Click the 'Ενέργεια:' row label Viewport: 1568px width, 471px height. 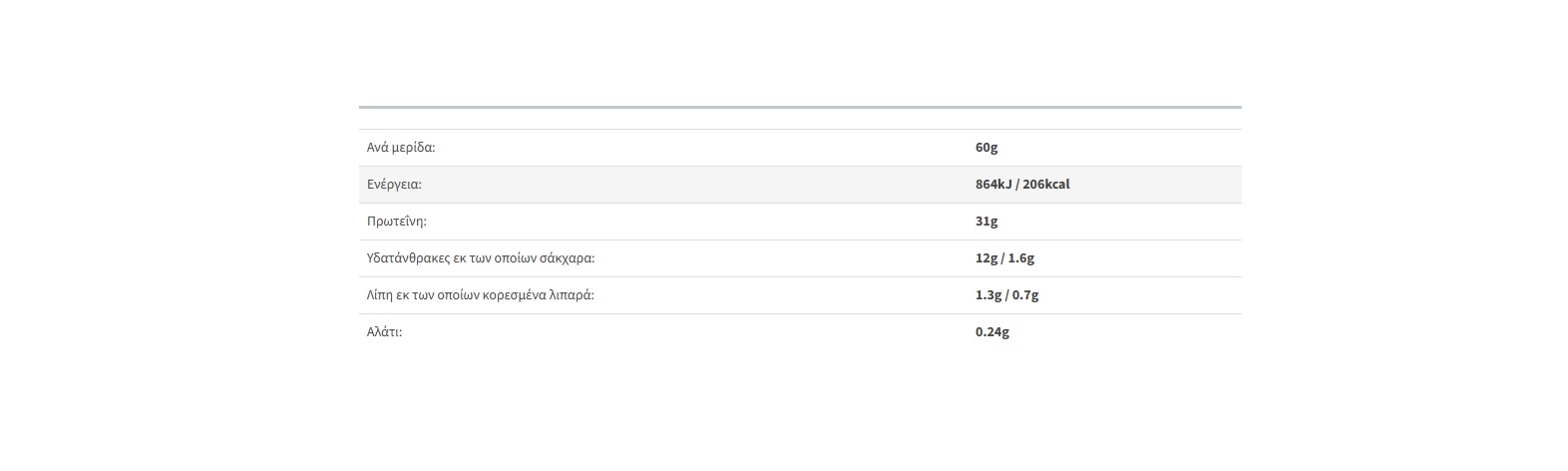click(x=394, y=185)
